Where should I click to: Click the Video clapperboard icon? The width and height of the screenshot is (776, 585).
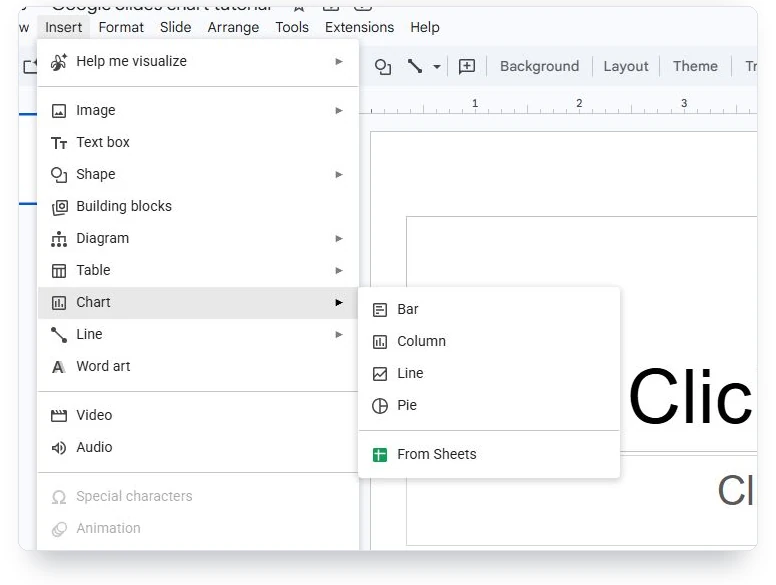pos(59,416)
